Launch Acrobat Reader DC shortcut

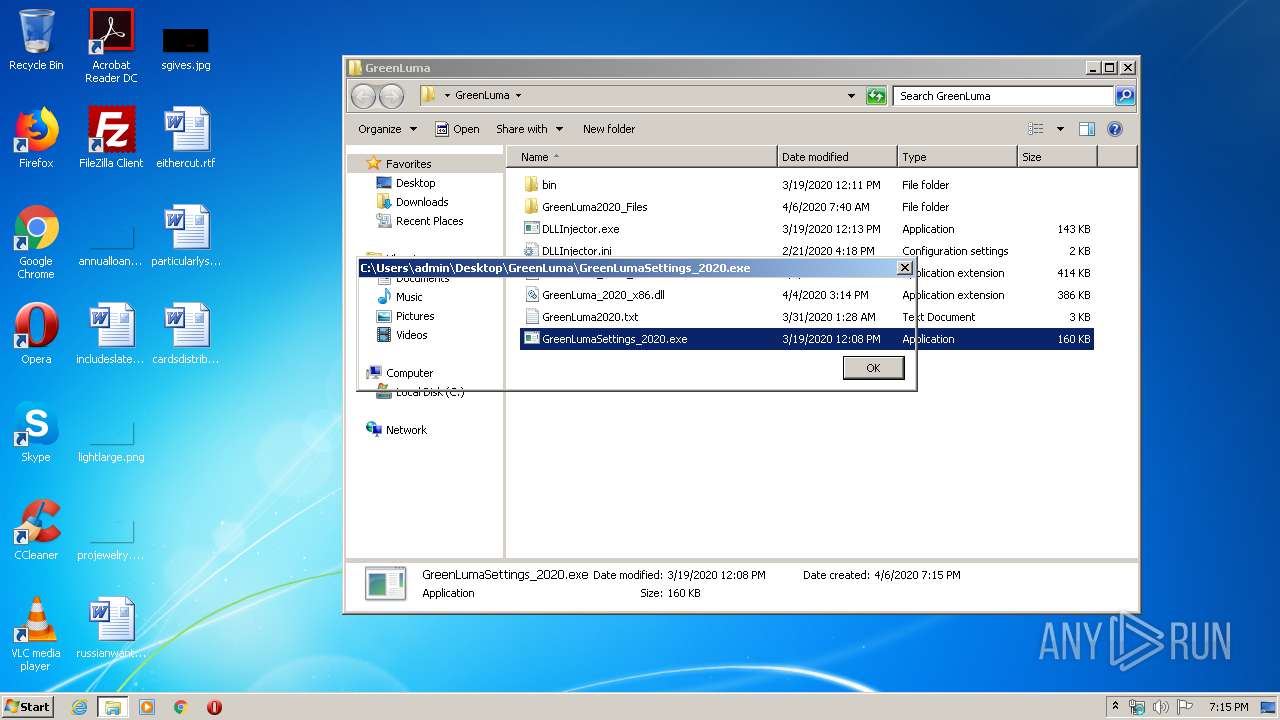[111, 45]
